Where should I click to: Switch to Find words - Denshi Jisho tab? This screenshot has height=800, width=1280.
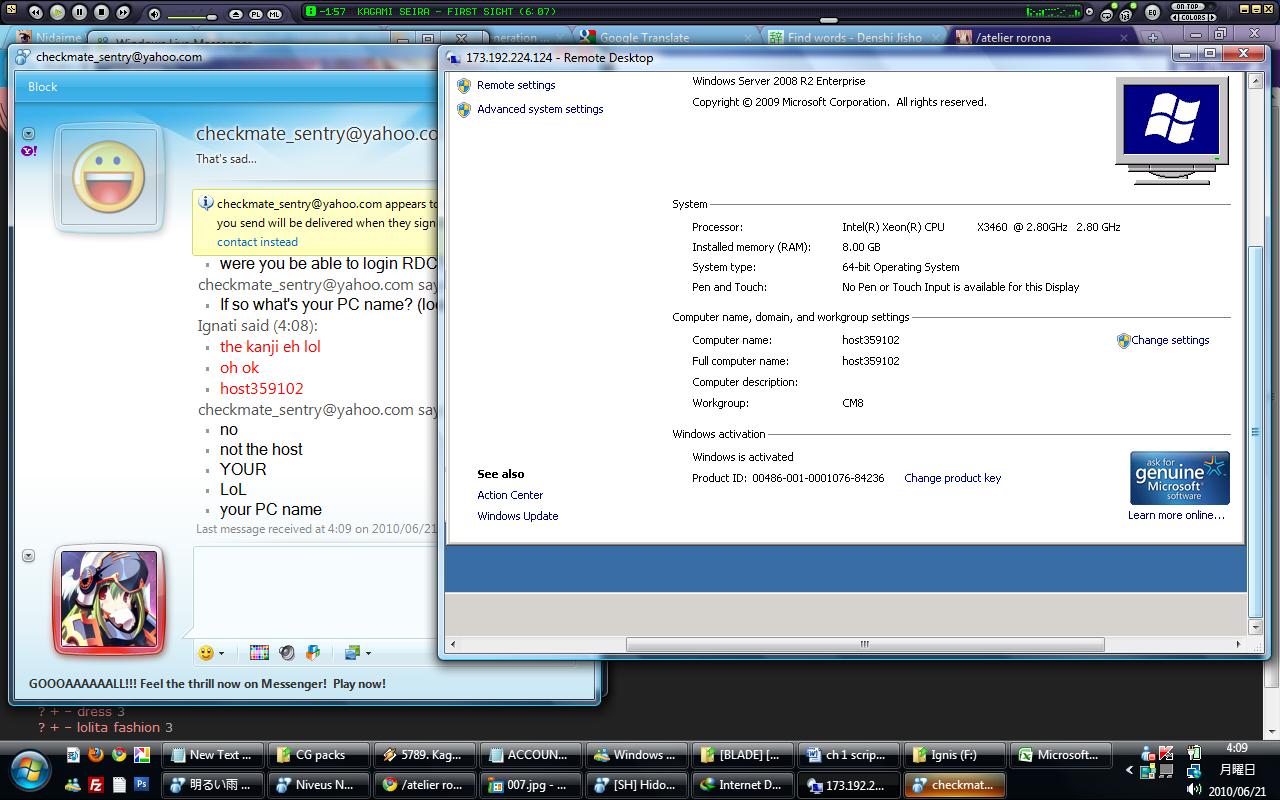pyautogui.click(x=855, y=37)
